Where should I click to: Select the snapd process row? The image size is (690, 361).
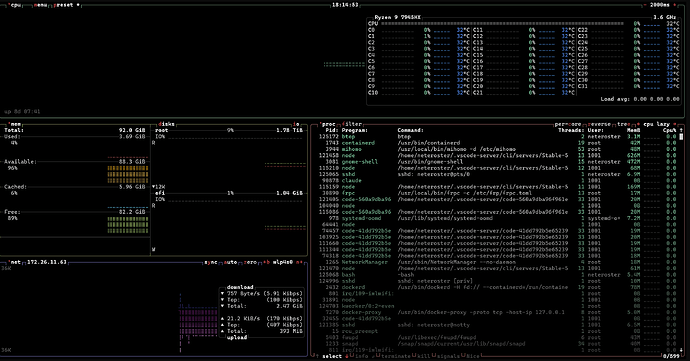(497, 343)
